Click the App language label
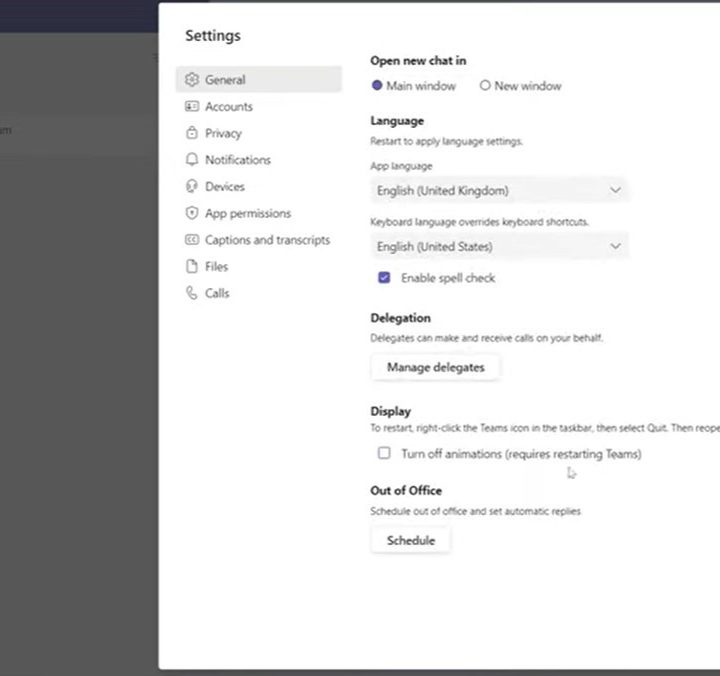Screen dimensions: 720x676 pyautogui.click(x=401, y=166)
